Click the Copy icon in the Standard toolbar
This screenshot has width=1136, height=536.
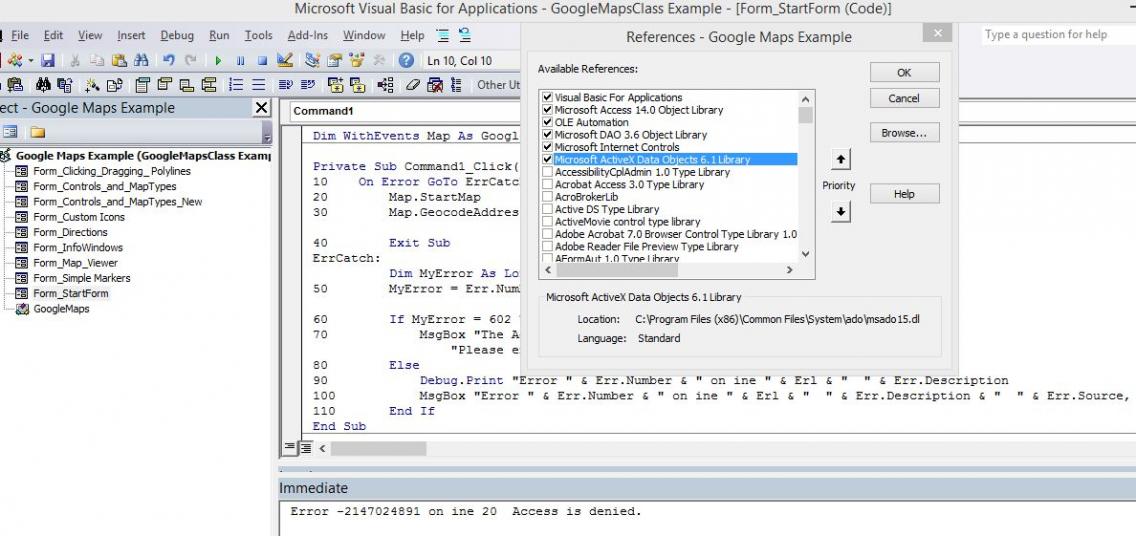(x=96, y=61)
